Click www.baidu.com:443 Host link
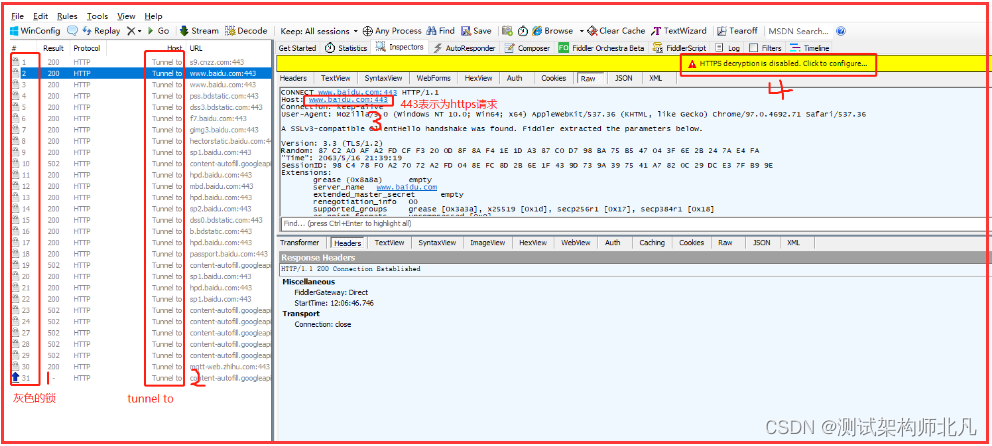 click(x=348, y=100)
